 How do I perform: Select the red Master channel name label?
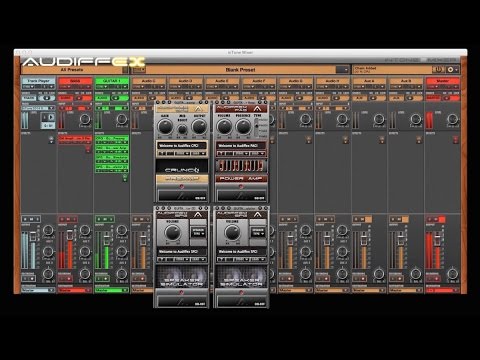(x=443, y=81)
